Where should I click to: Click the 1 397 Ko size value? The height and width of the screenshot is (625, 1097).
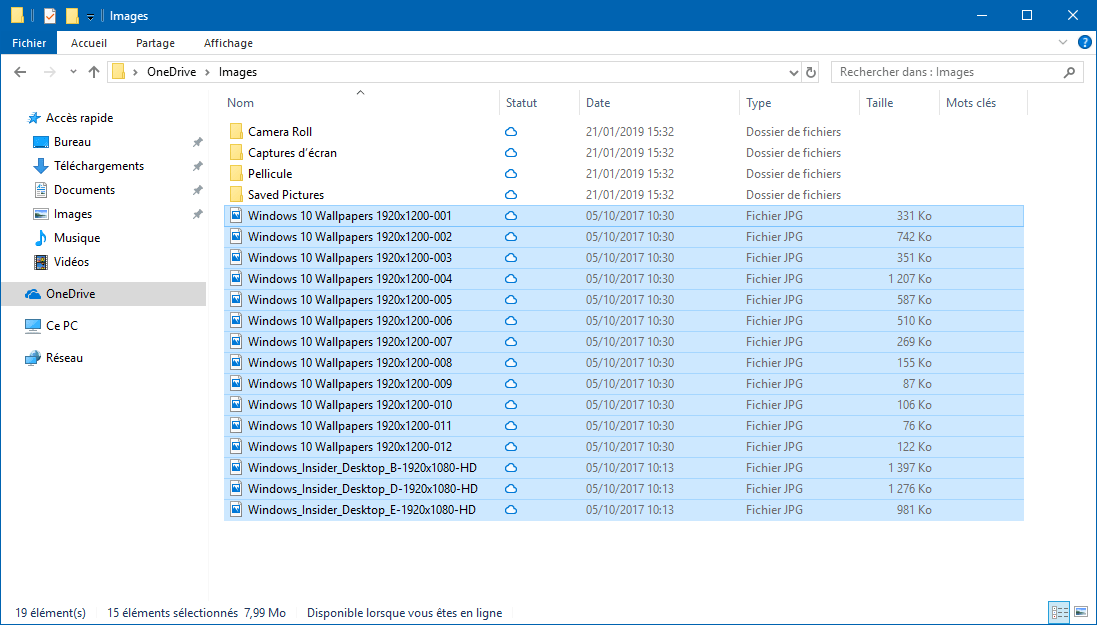point(910,468)
